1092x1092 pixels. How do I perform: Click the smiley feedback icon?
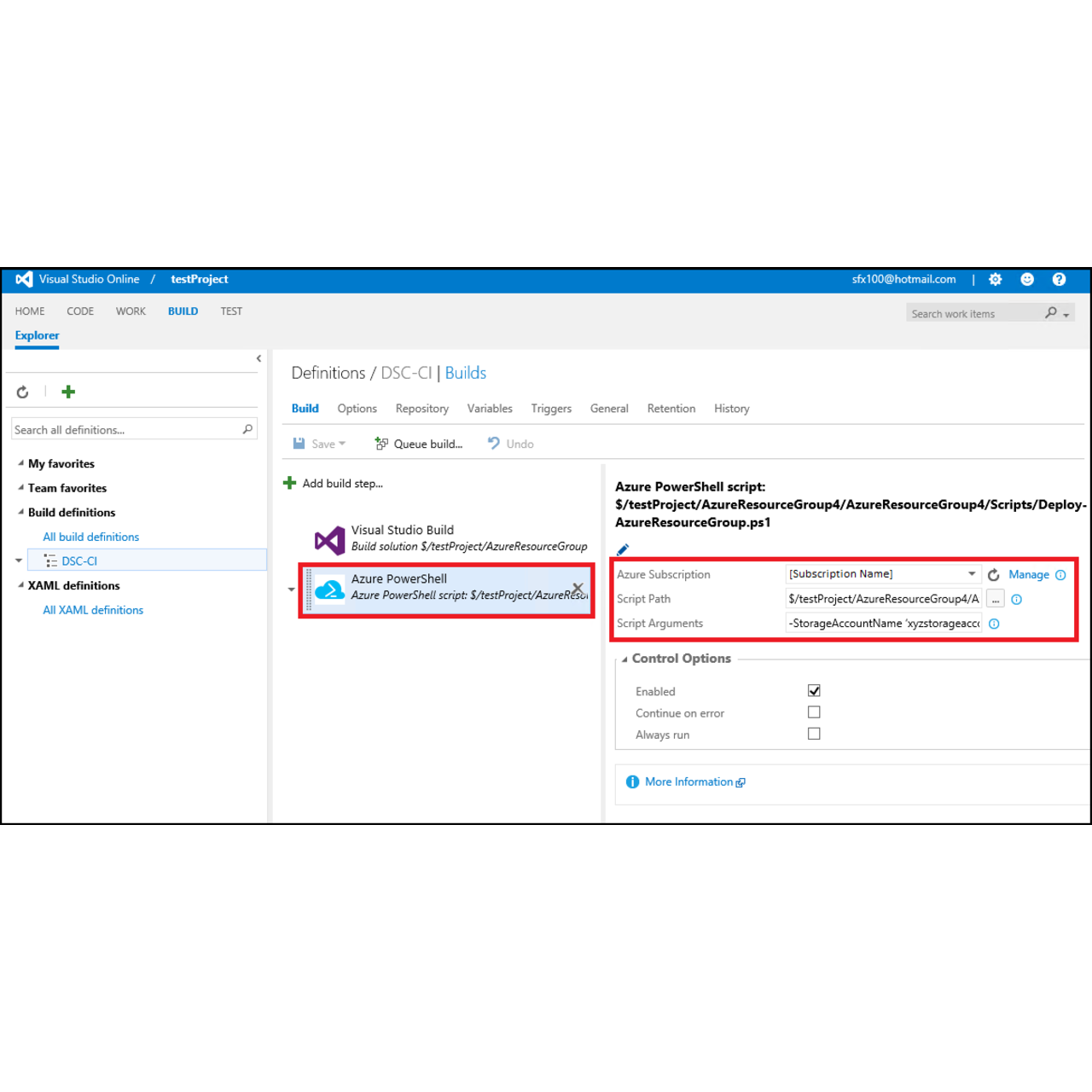tap(1027, 280)
